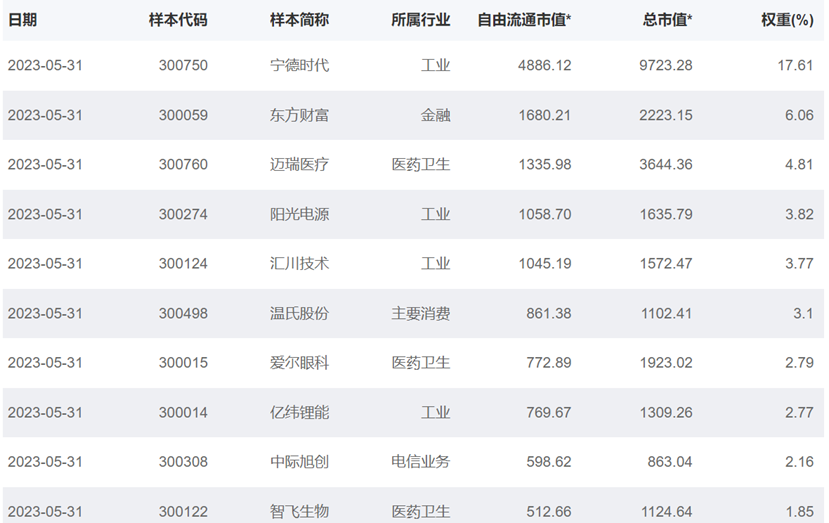829x523 pixels.
Task: Select stock code 300059
Action: click(183, 115)
